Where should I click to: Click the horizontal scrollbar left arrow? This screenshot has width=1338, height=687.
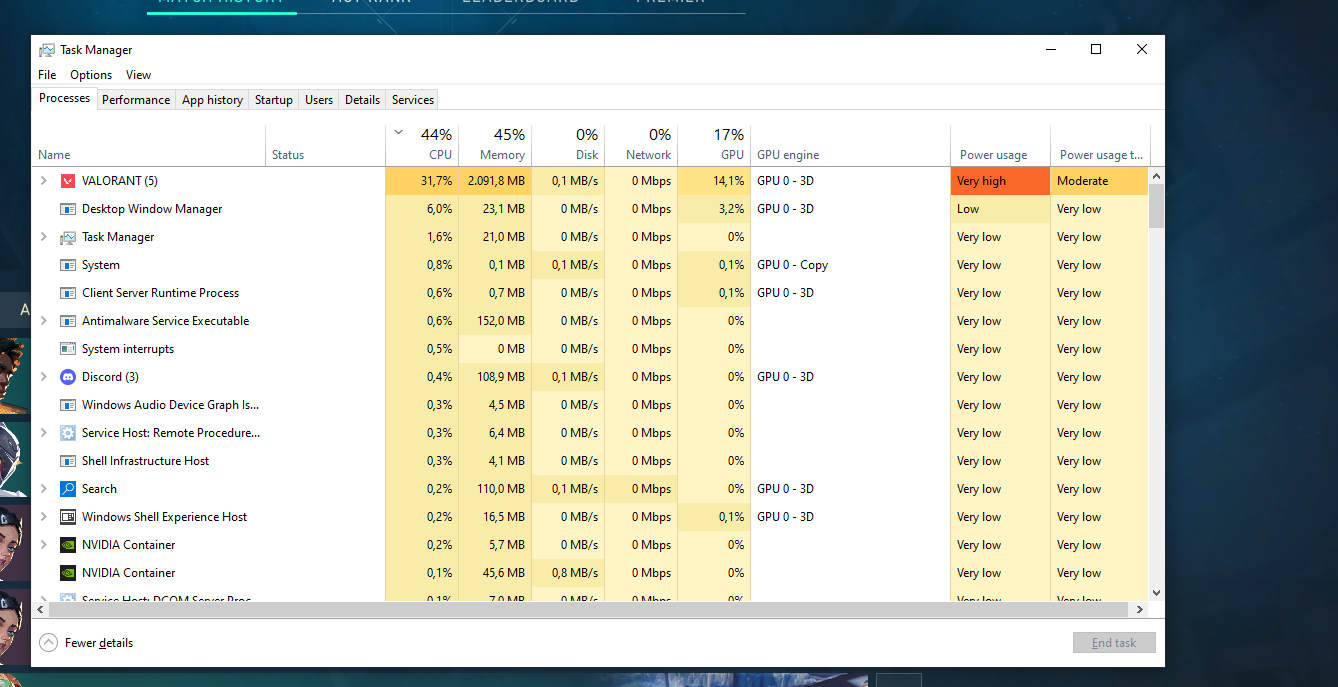[x=41, y=609]
